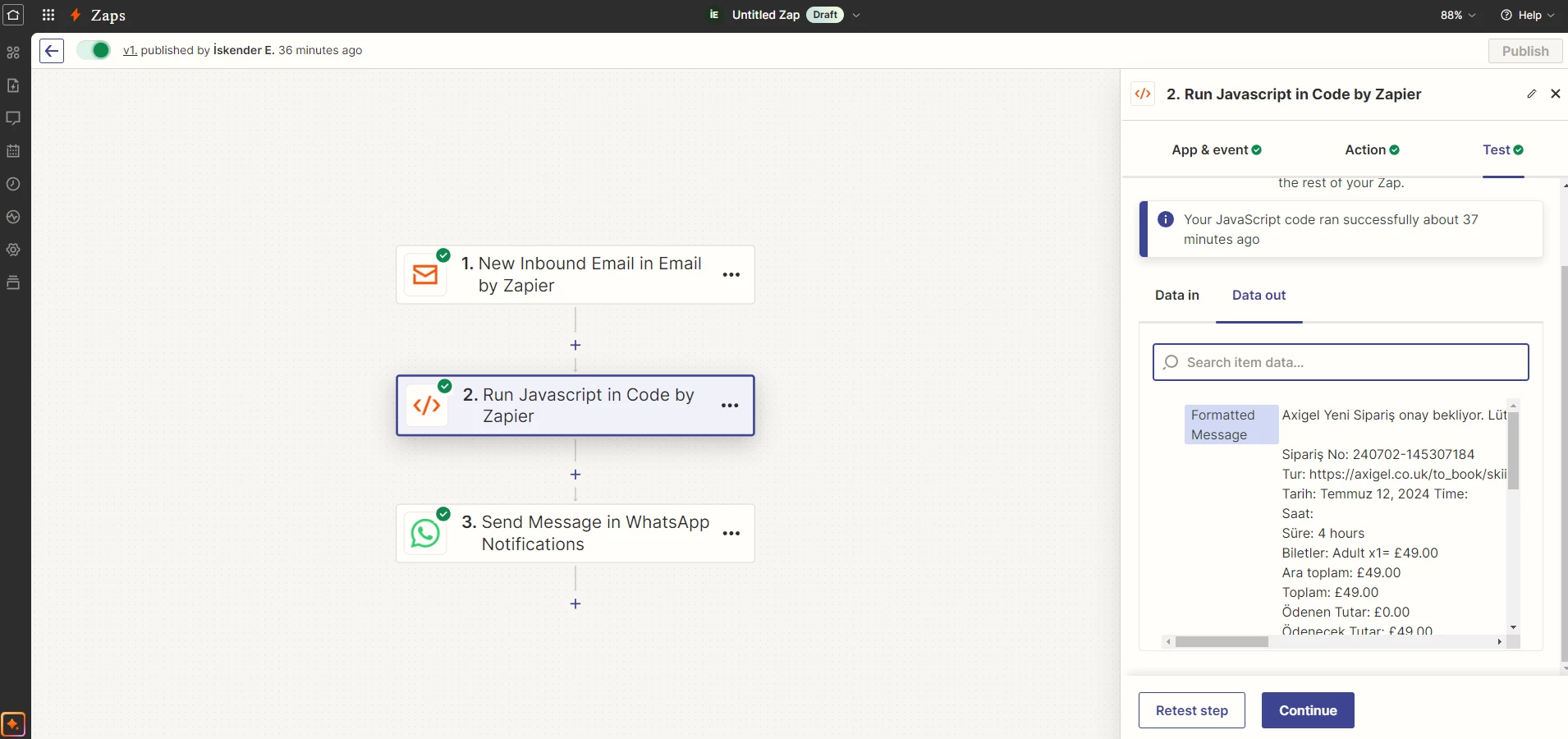
Task: Open the versions stack sidebar icon
Action: (13, 282)
